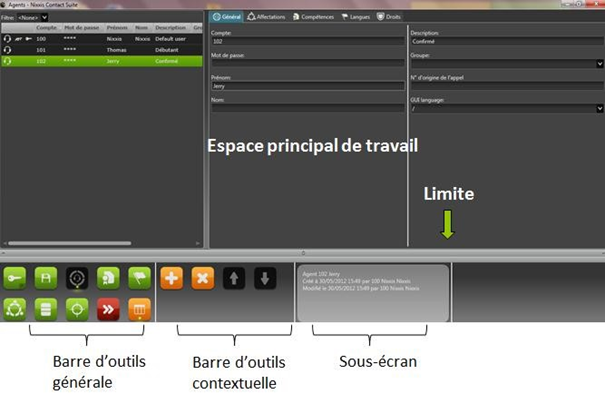Screen dimensions: 605x394
Task: Click the orange X delete button
Action: (x=203, y=278)
